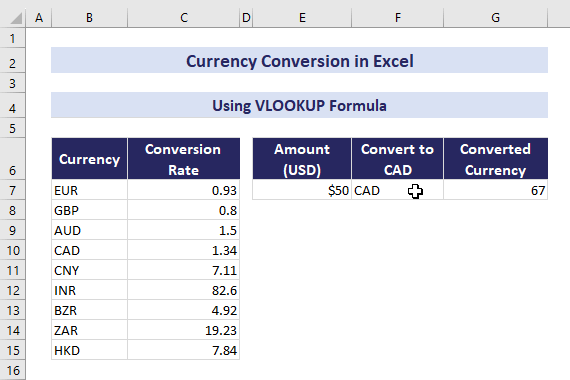The height and width of the screenshot is (380, 570).
Task: Select row 13 header
Action: click(x=13, y=310)
